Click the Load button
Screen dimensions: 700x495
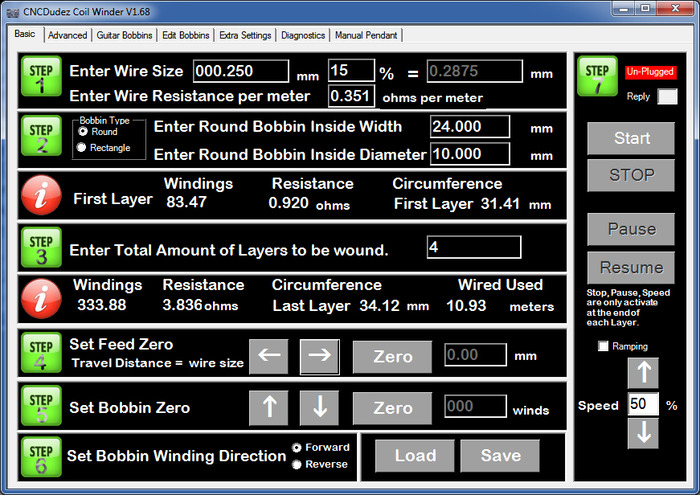click(415, 456)
